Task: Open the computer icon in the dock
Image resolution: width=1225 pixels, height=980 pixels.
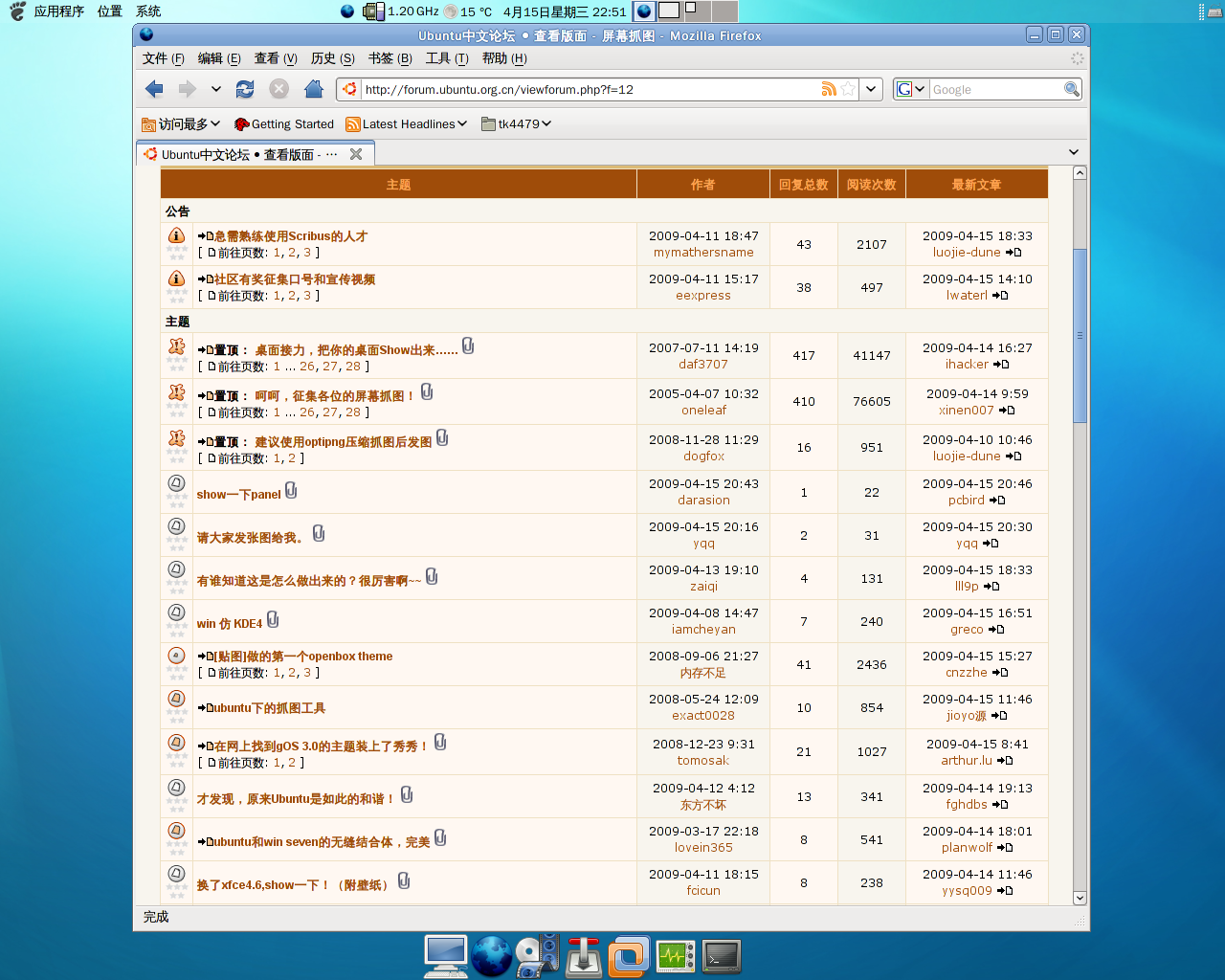Action: 446,956
